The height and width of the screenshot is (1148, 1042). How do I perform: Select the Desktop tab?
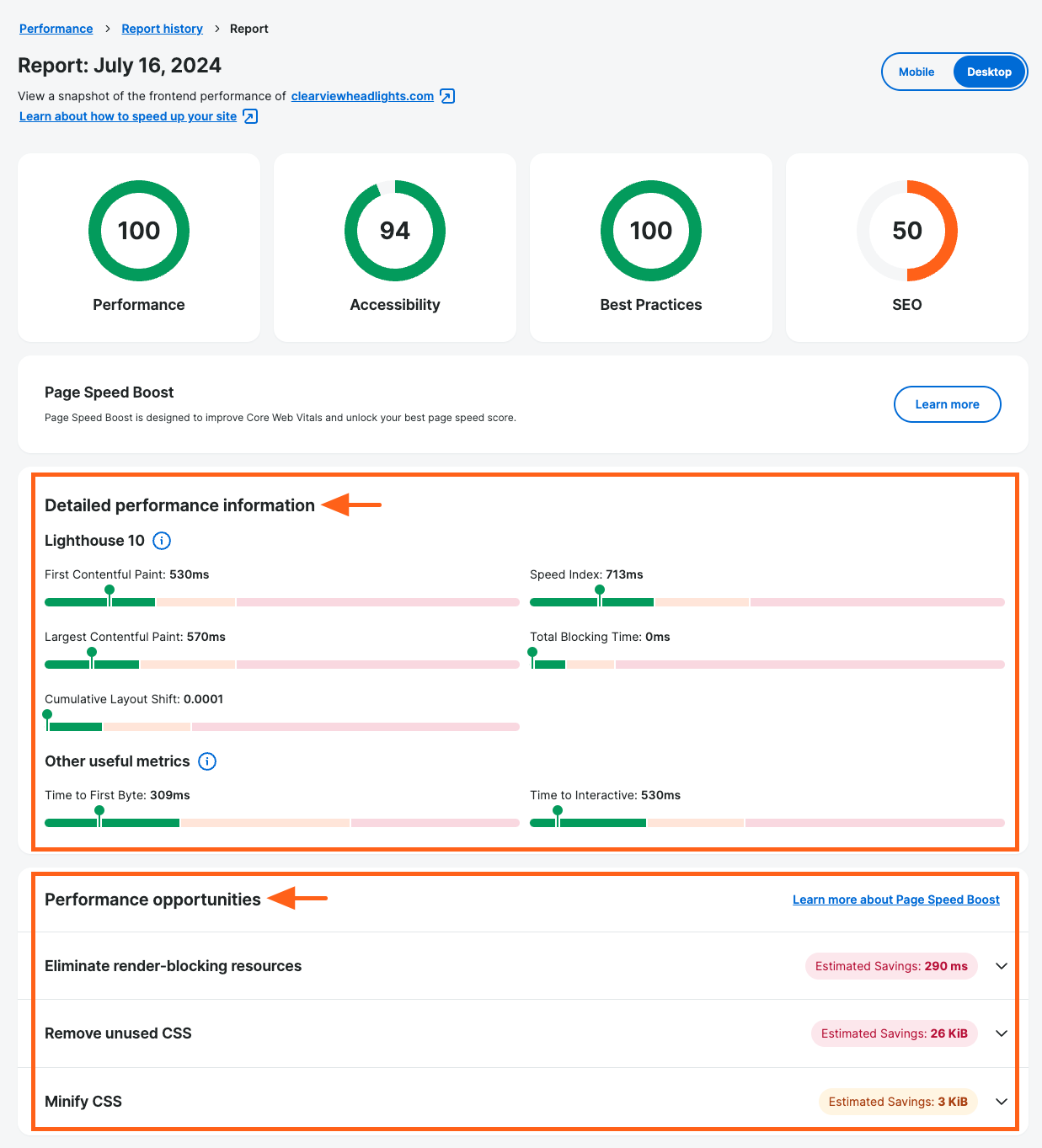pyautogui.click(x=989, y=72)
